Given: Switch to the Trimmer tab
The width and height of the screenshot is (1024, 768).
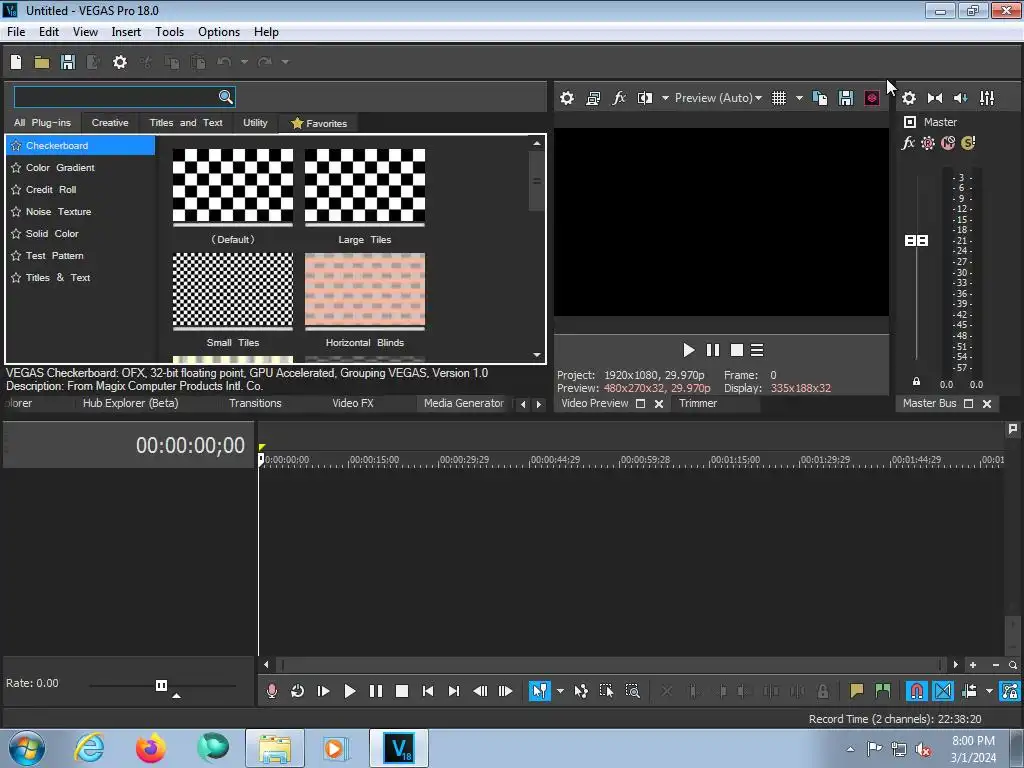Looking at the screenshot, I should 697,404.
